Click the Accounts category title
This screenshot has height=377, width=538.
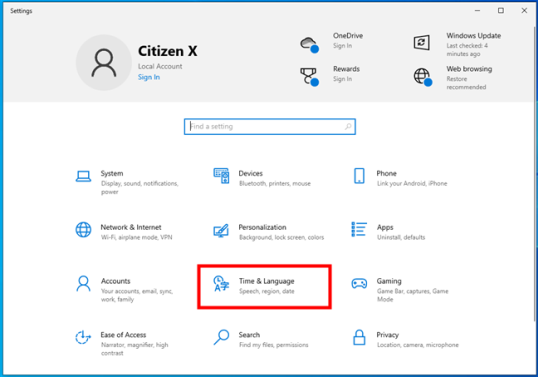115,281
